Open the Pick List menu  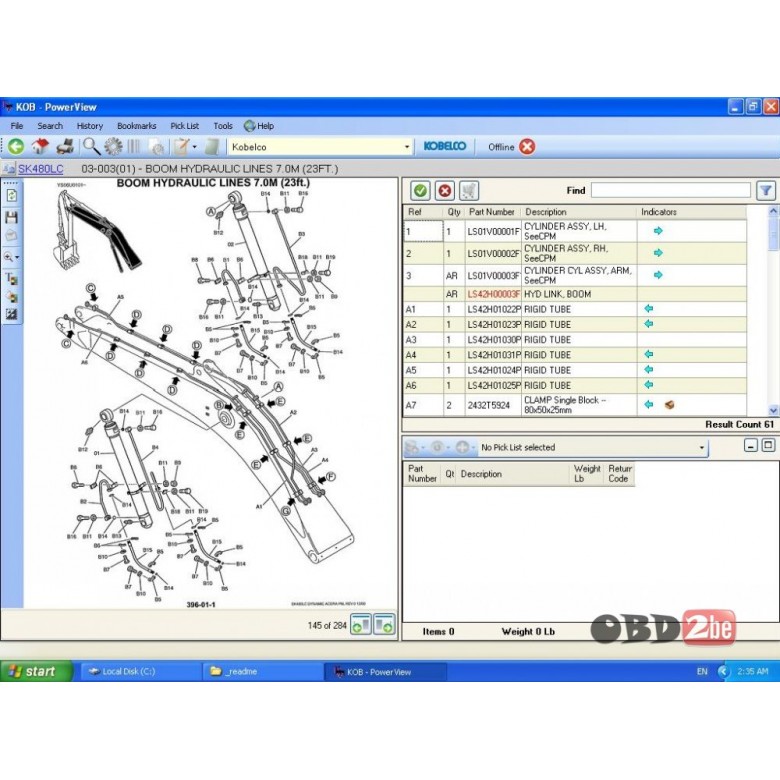coord(185,126)
